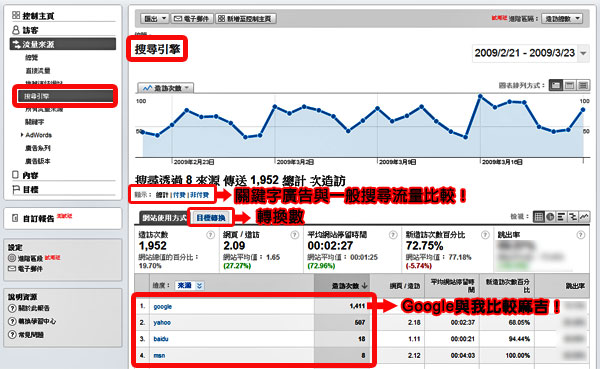Screen dimensions: 600x369
Task: Select the 網站使用方式 site usage tab
Action: 165,218
